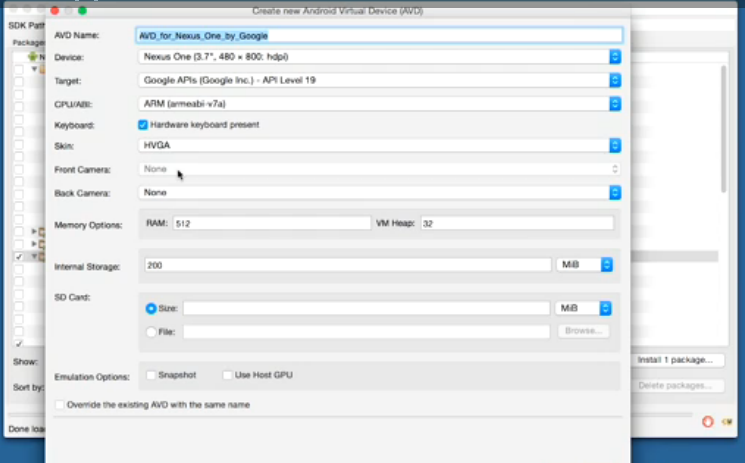The width and height of the screenshot is (745, 463).
Task: Open the disabled Front Camera dropdown
Action: 379,169
